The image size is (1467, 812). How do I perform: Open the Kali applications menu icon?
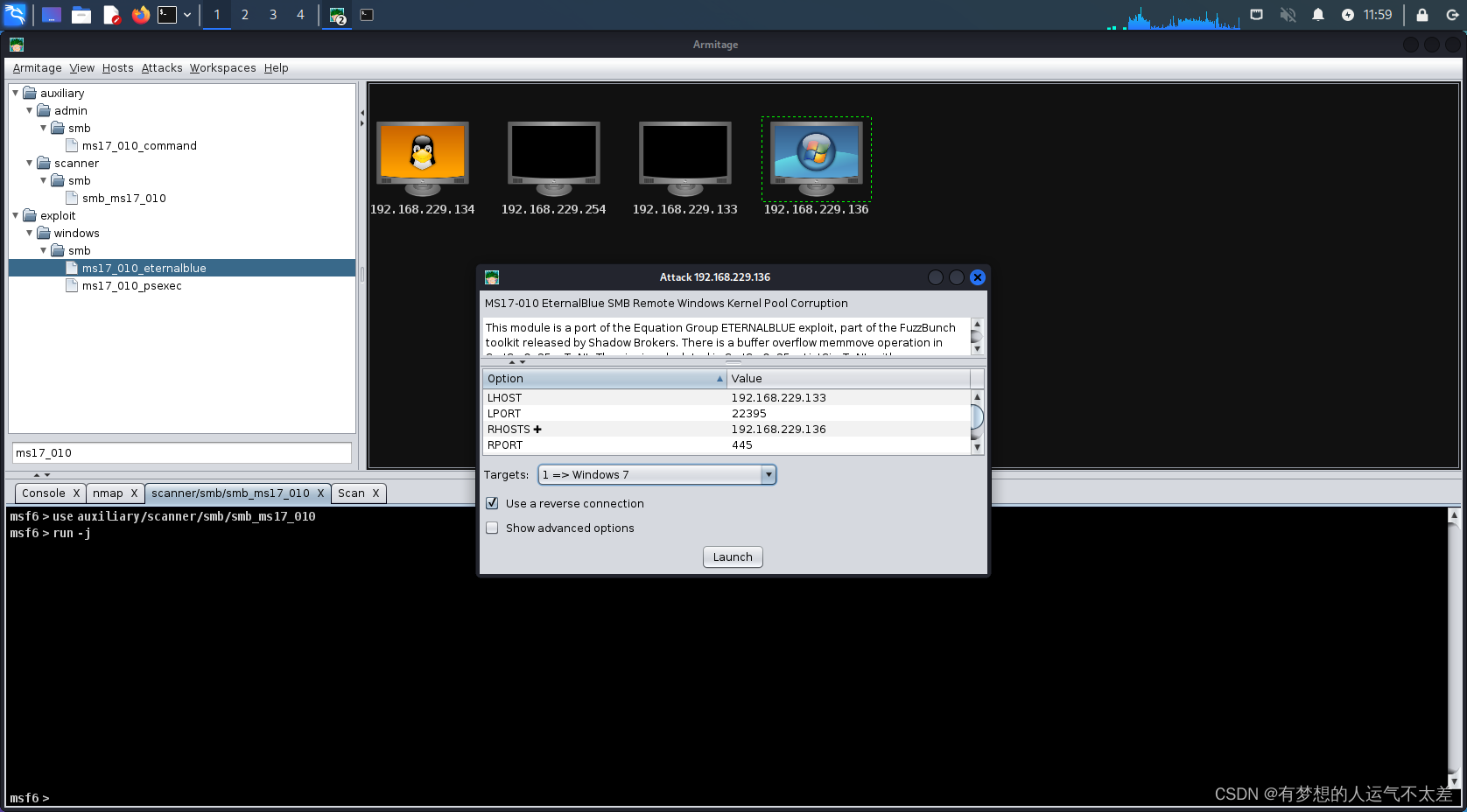pos(16,15)
